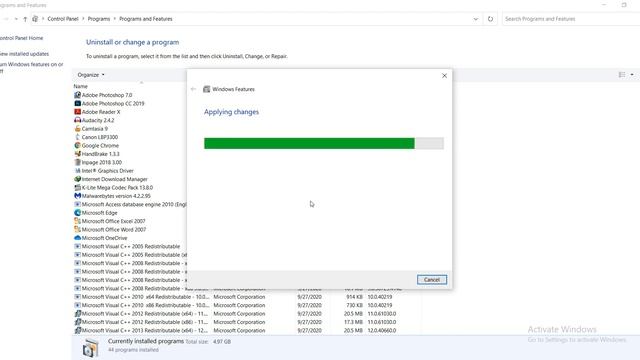Screen dimensions: 640x360
Task: Select the Camtasia 9 icon
Action: tap(78, 129)
